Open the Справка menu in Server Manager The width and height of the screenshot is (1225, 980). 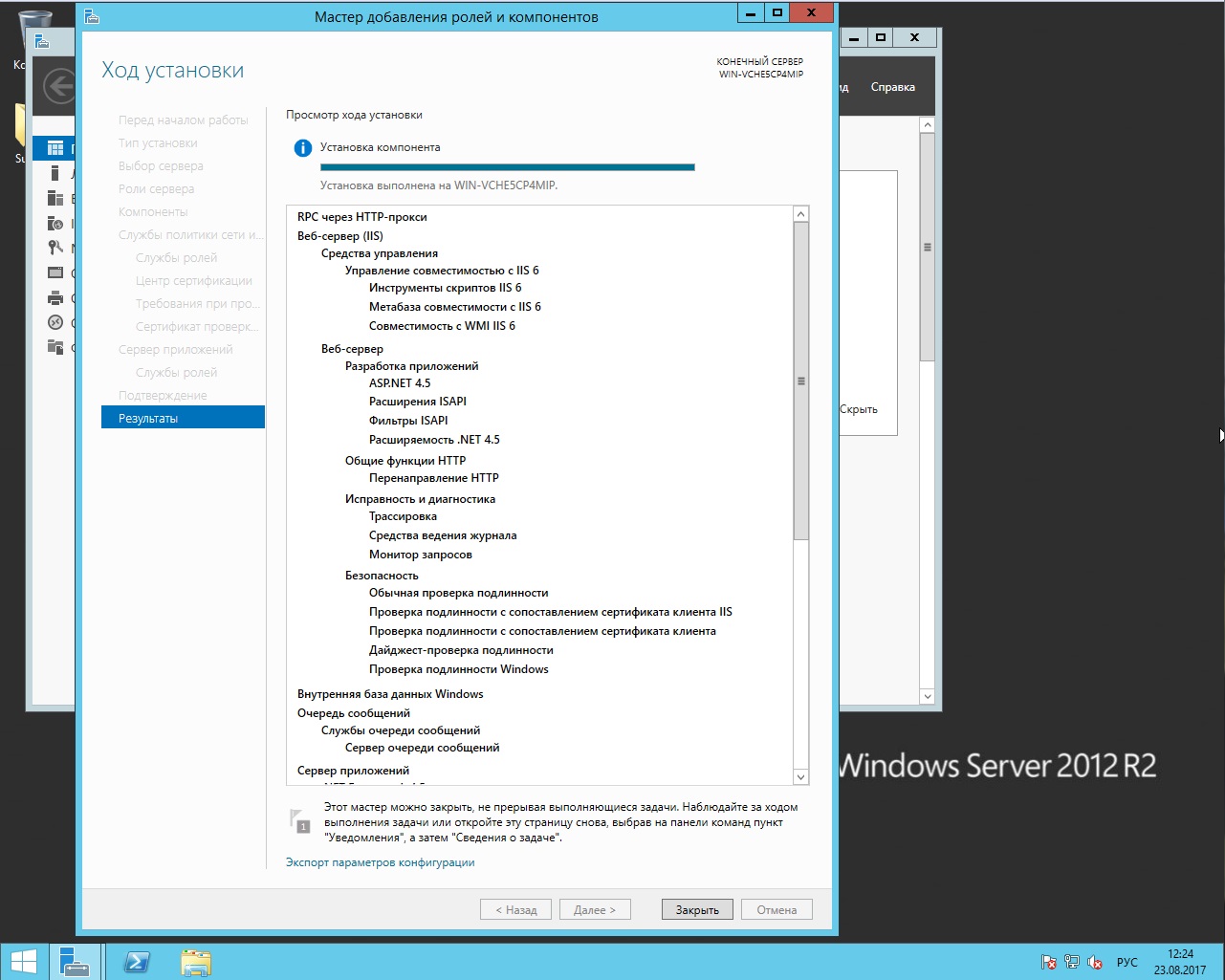(x=893, y=87)
